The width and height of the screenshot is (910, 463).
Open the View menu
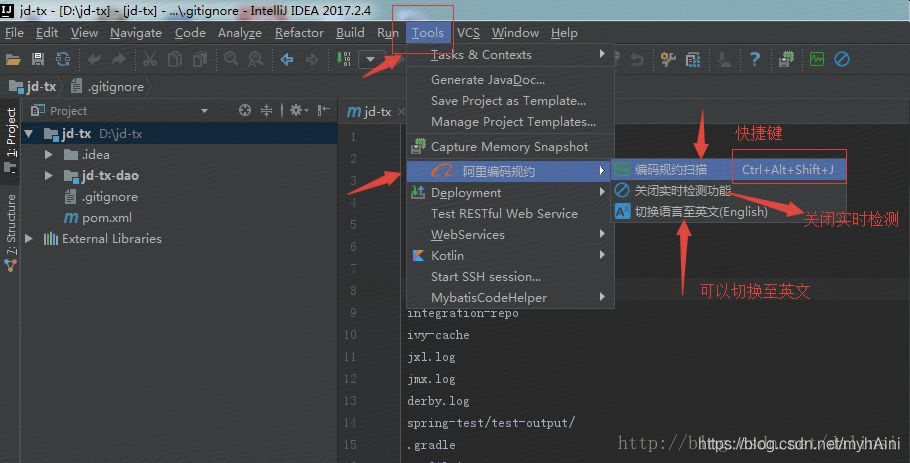(x=84, y=33)
